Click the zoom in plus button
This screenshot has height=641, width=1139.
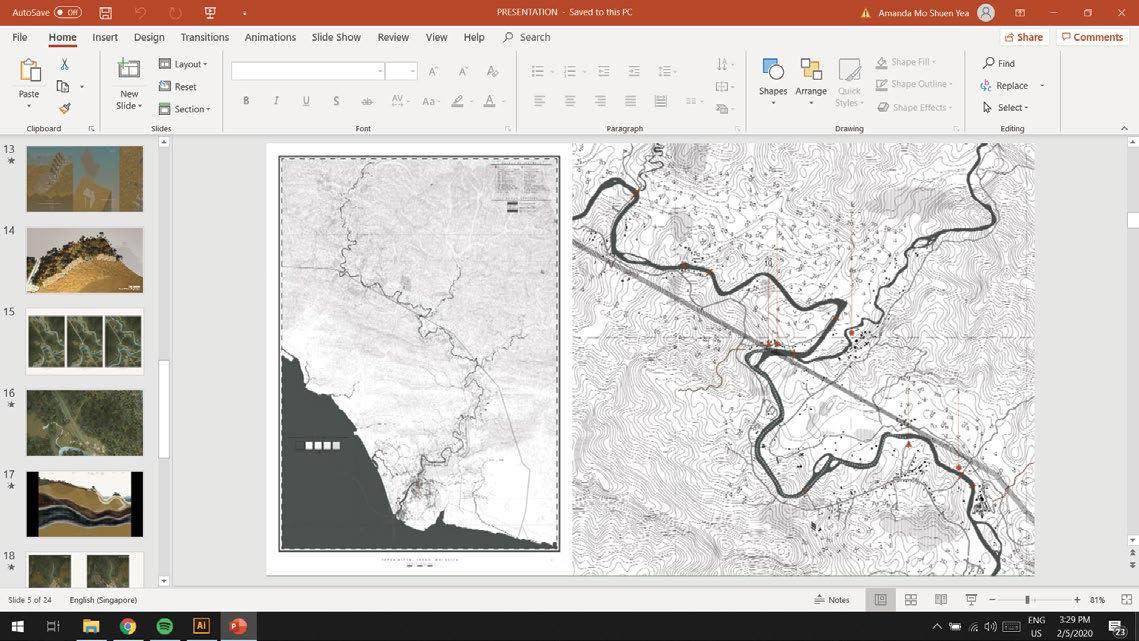(x=1077, y=600)
